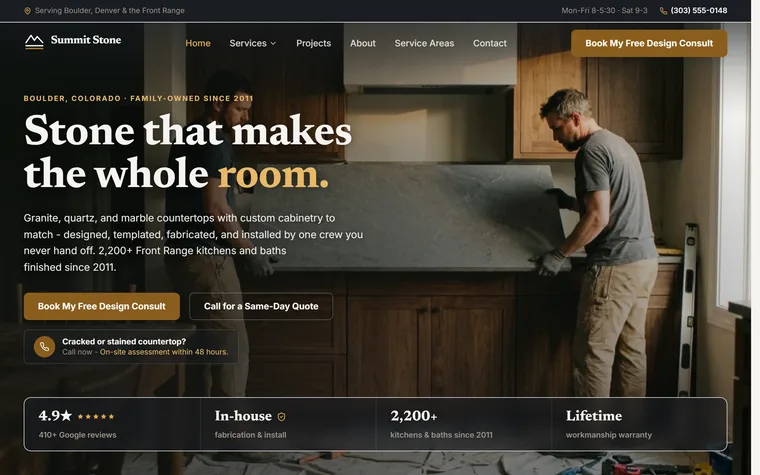
Task: Open the Projects page
Action: tap(314, 43)
